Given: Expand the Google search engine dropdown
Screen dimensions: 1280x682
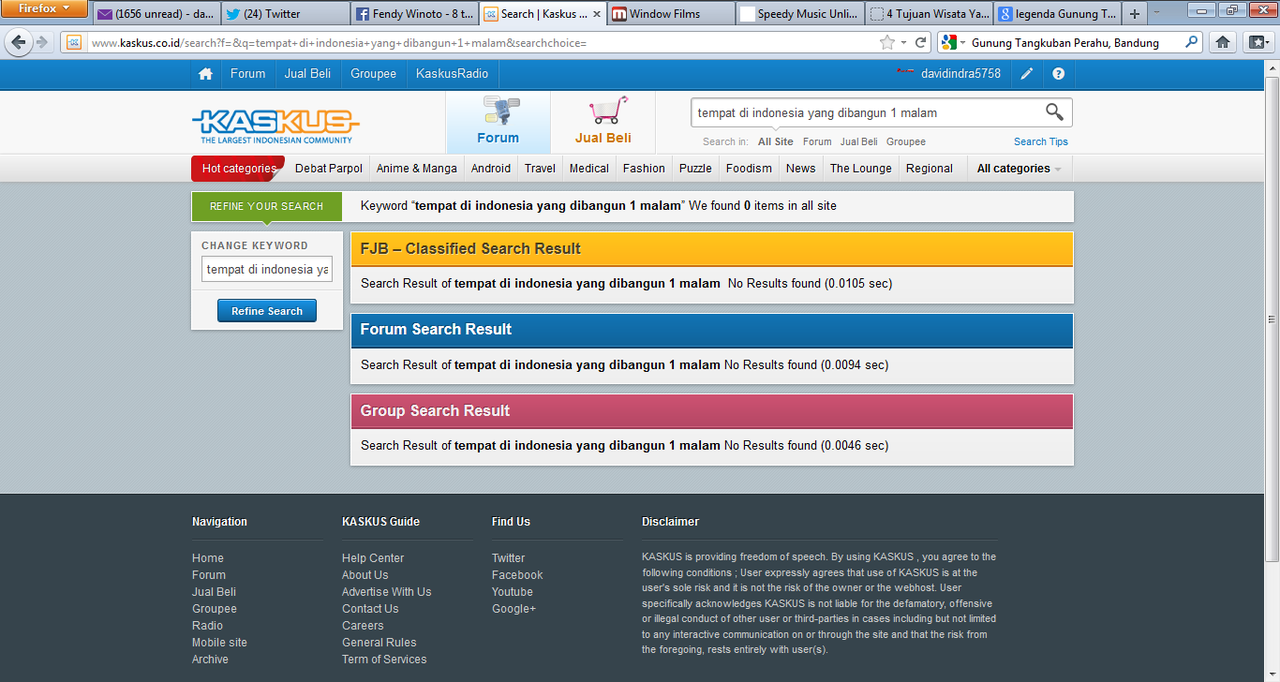Looking at the screenshot, I should [953, 43].
